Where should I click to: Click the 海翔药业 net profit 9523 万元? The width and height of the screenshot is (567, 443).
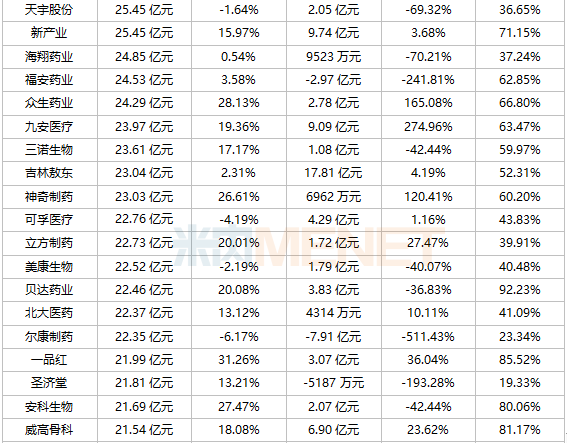333,57
